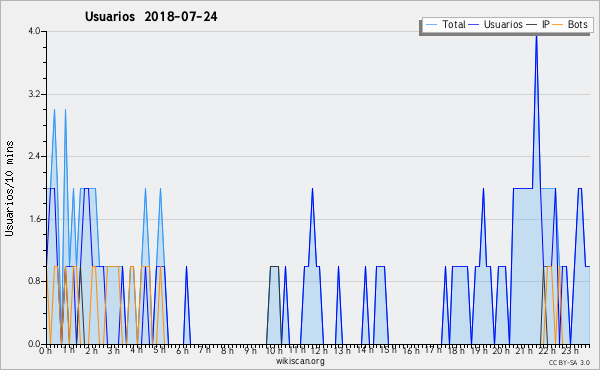This screenshot has height=370, width=600.
Task: Click the y-axis value 4.0
Action: [34, 31]
